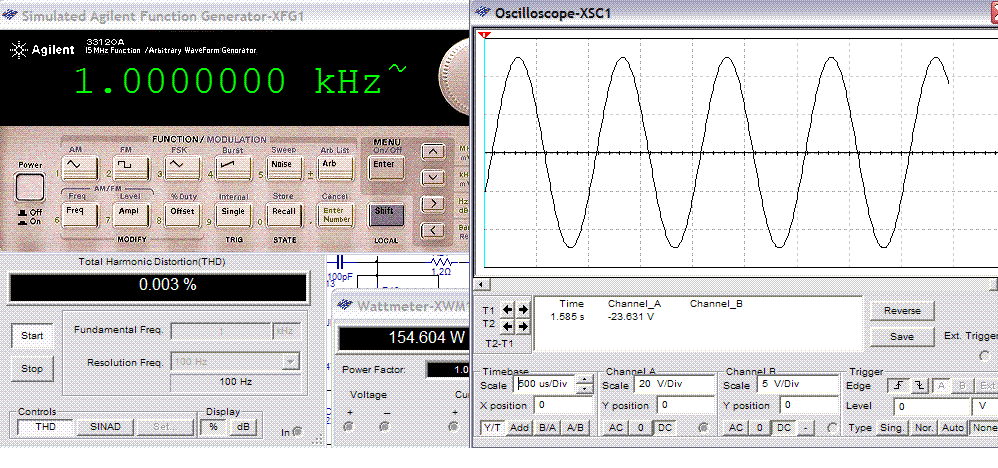
Task: Click Channel A Y position field
Action: 685,405
